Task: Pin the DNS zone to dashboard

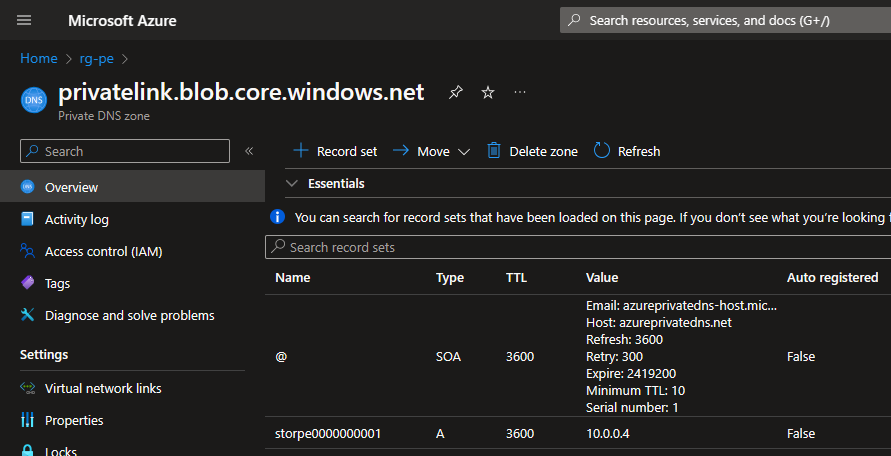Action: click(455, 92)
